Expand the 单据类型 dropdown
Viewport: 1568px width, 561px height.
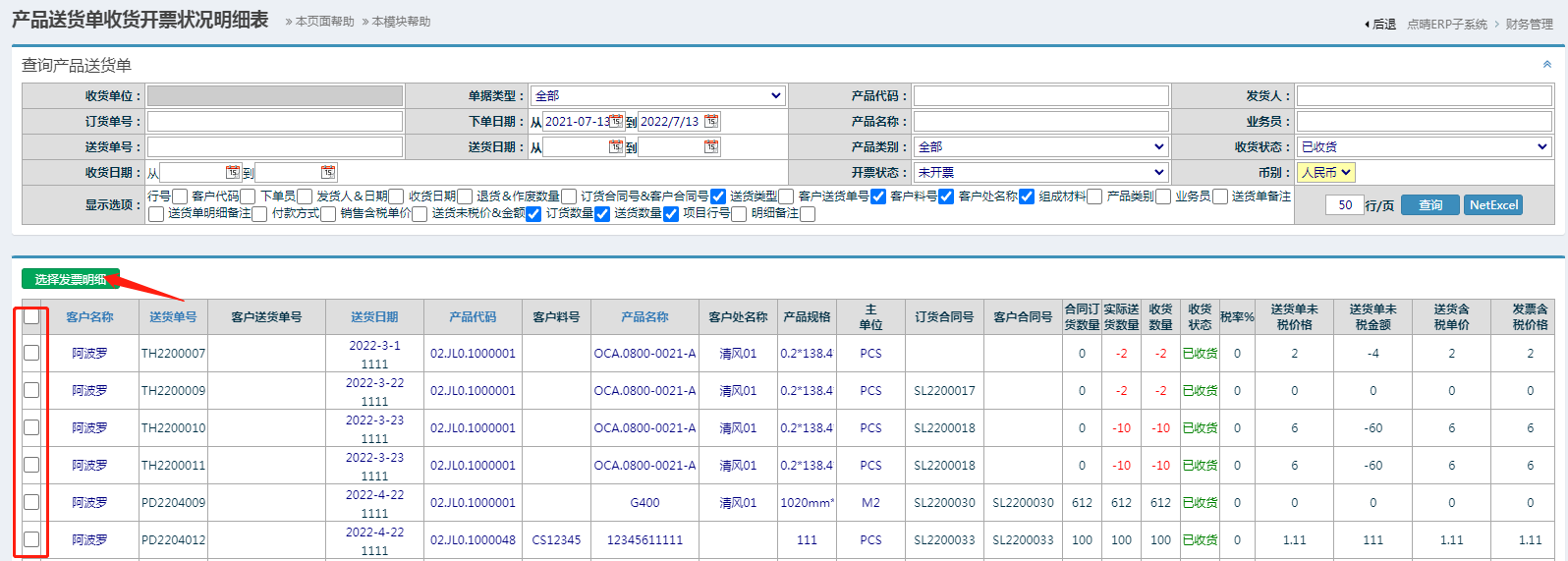click(x=657, y=95)
